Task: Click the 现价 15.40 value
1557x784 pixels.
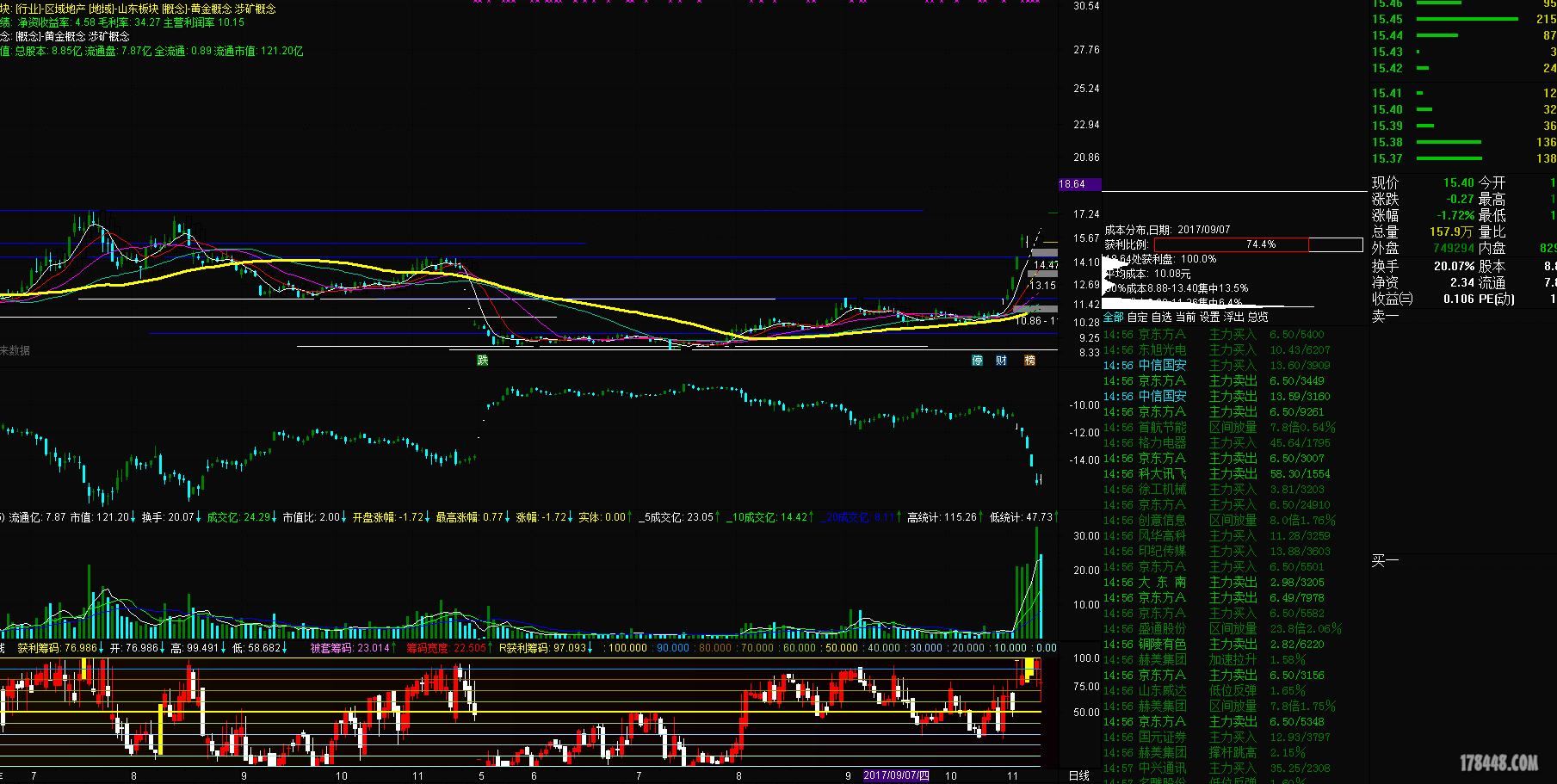Action: point(1458,182)
